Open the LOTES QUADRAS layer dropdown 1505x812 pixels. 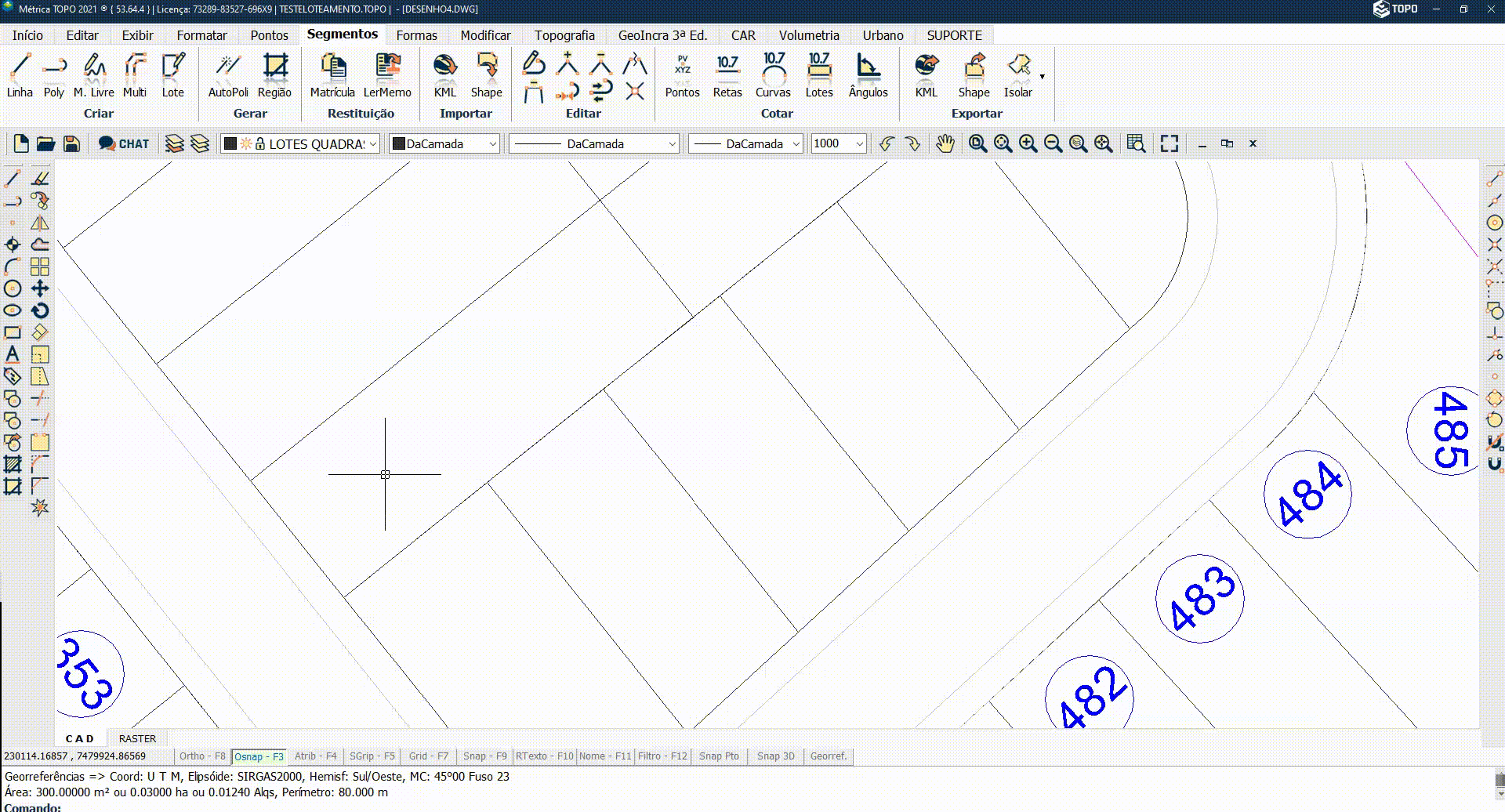click(x=371, y=143)
